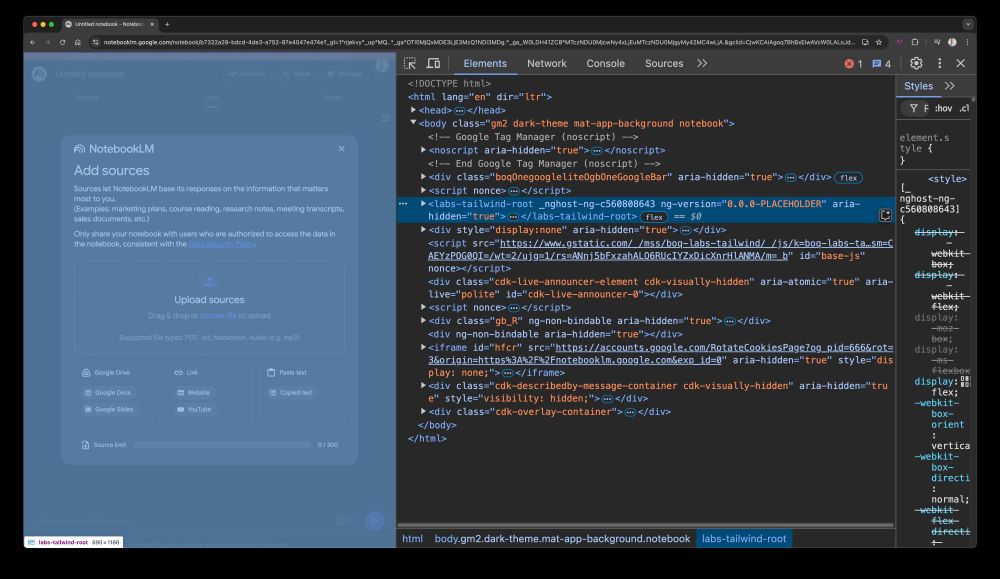
Task: Open the Sources tab
Action: [x=664, y=63]
